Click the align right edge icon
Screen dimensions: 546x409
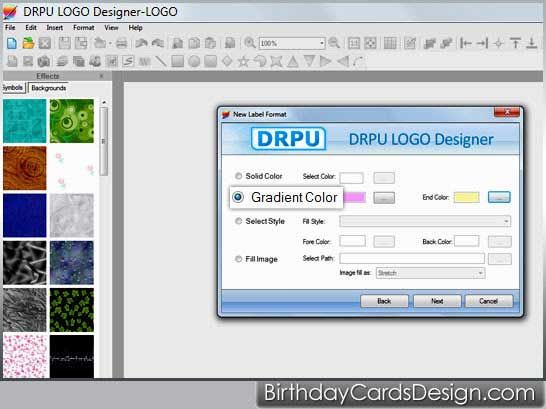click(x=482, y=43)
